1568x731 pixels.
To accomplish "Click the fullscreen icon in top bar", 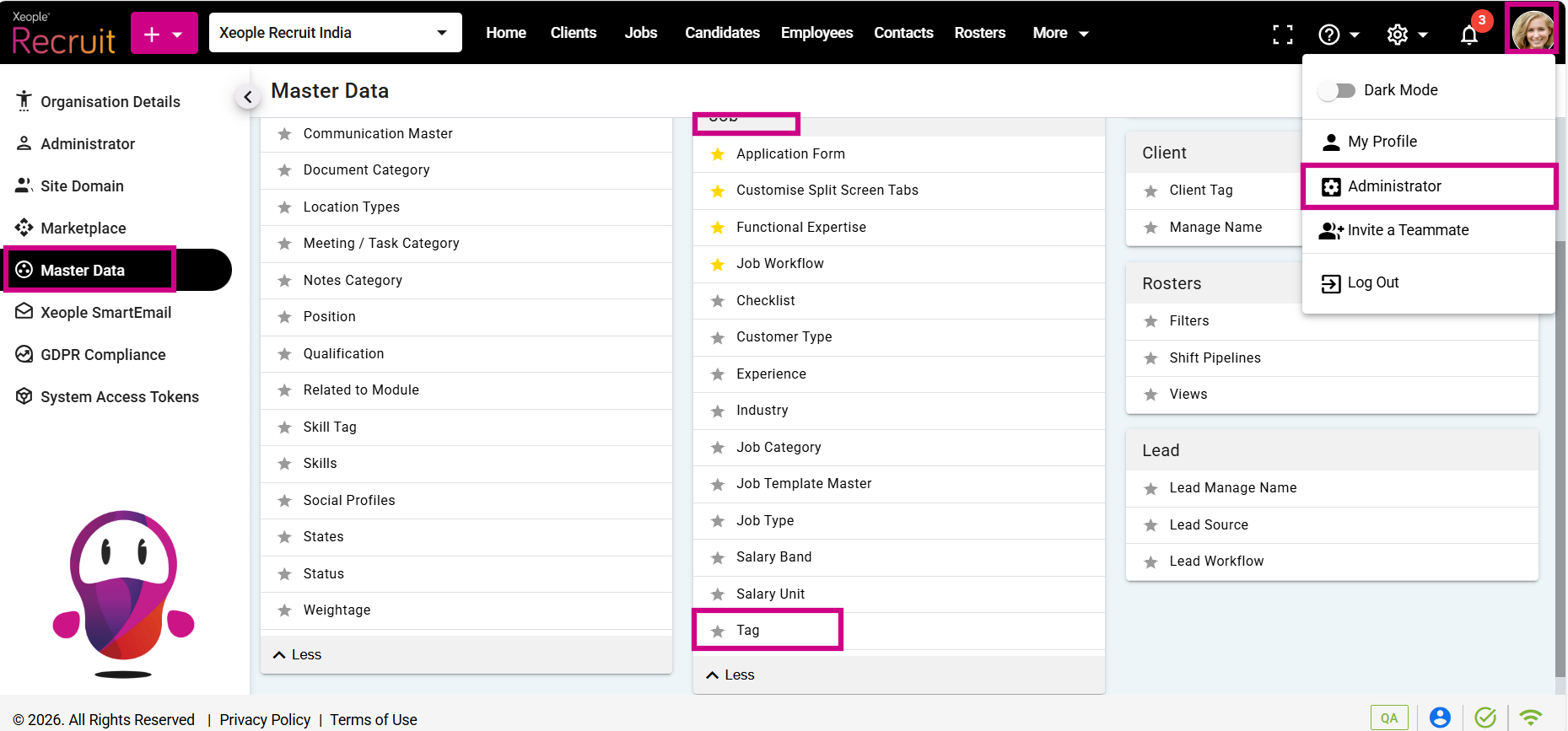I will 1282,34.
